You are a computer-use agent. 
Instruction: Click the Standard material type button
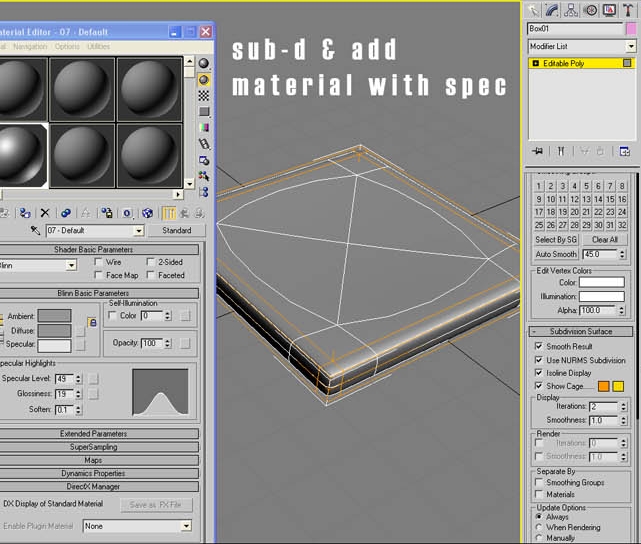(177, 231)
